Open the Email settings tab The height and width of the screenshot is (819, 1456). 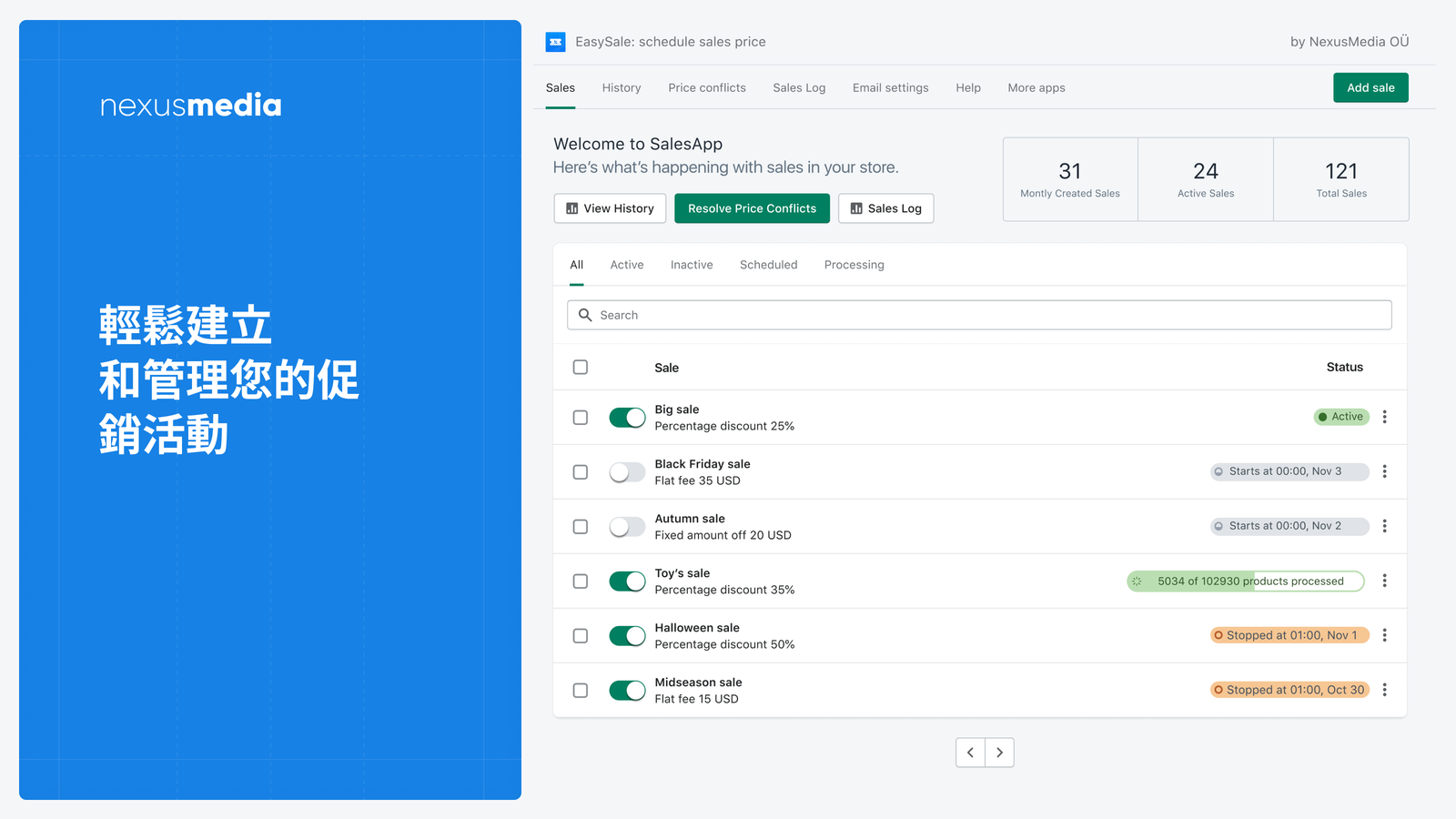point(891,88)
